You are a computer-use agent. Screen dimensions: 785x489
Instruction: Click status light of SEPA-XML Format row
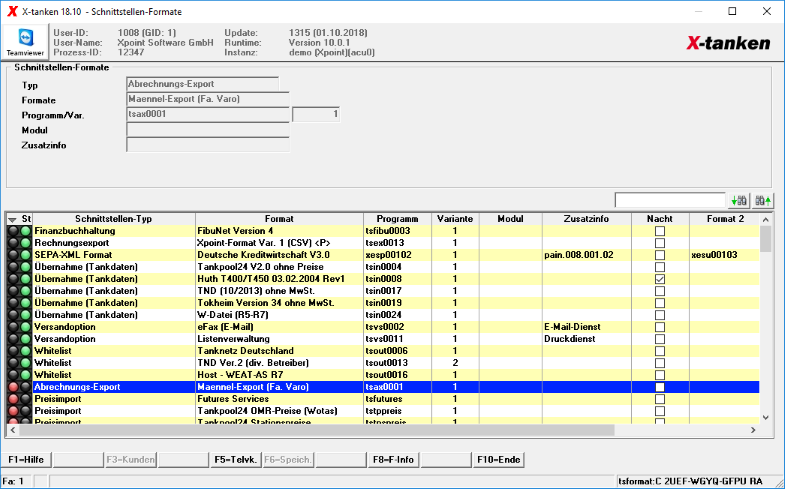(25, 255)
